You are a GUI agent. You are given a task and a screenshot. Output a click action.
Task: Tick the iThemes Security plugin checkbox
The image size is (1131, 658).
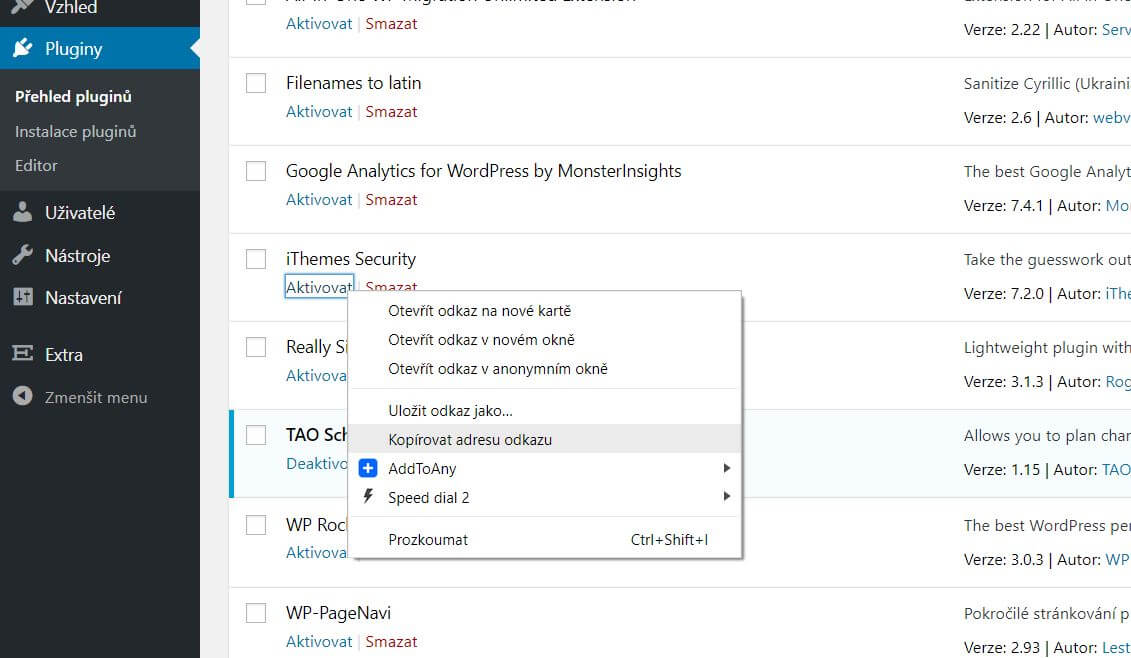point(256,259)
